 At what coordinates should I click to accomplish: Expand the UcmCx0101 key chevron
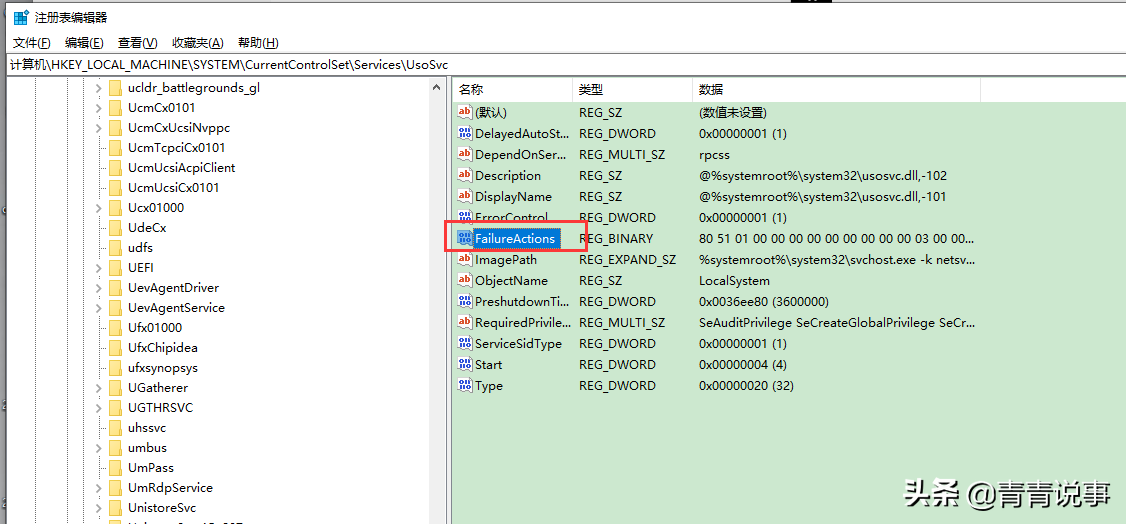[98, 108]
